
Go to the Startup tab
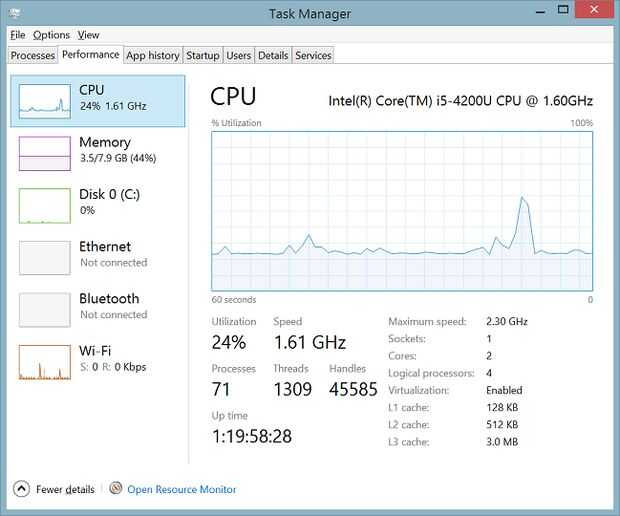pos(203,56)
